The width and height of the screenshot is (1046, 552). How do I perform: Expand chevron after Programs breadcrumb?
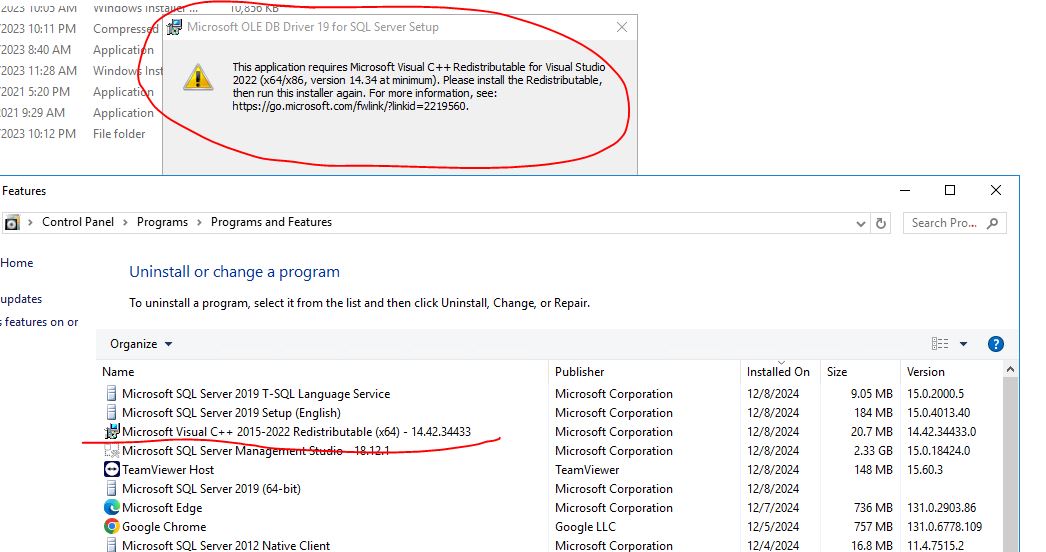click(x=199, y=222)
